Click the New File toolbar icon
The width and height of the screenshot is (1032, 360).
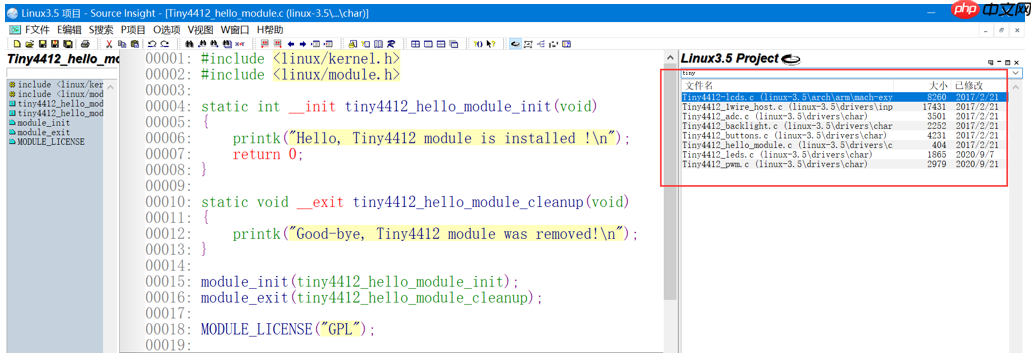point(16,44)
